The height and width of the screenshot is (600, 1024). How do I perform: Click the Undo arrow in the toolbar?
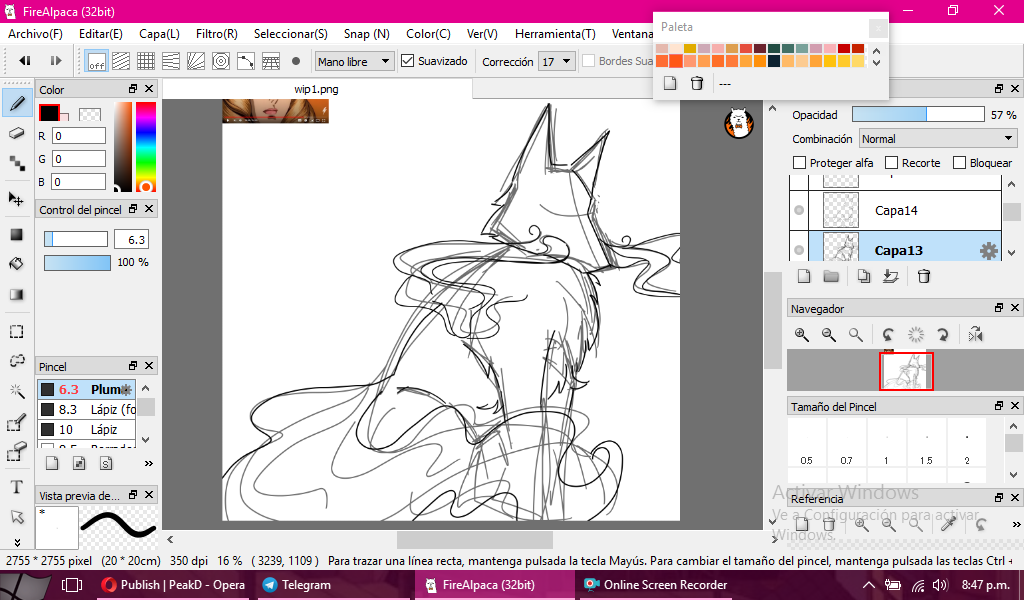coord(25,61)
